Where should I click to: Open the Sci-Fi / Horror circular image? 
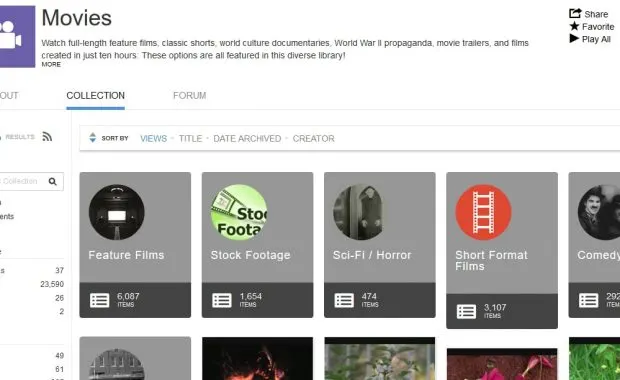pos(359,212)
